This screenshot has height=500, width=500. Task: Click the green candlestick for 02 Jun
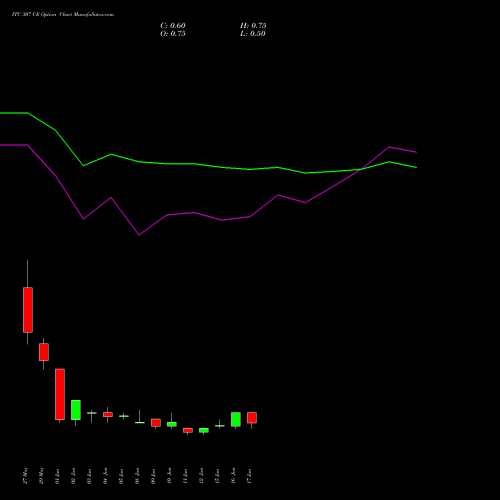point(76,410)
